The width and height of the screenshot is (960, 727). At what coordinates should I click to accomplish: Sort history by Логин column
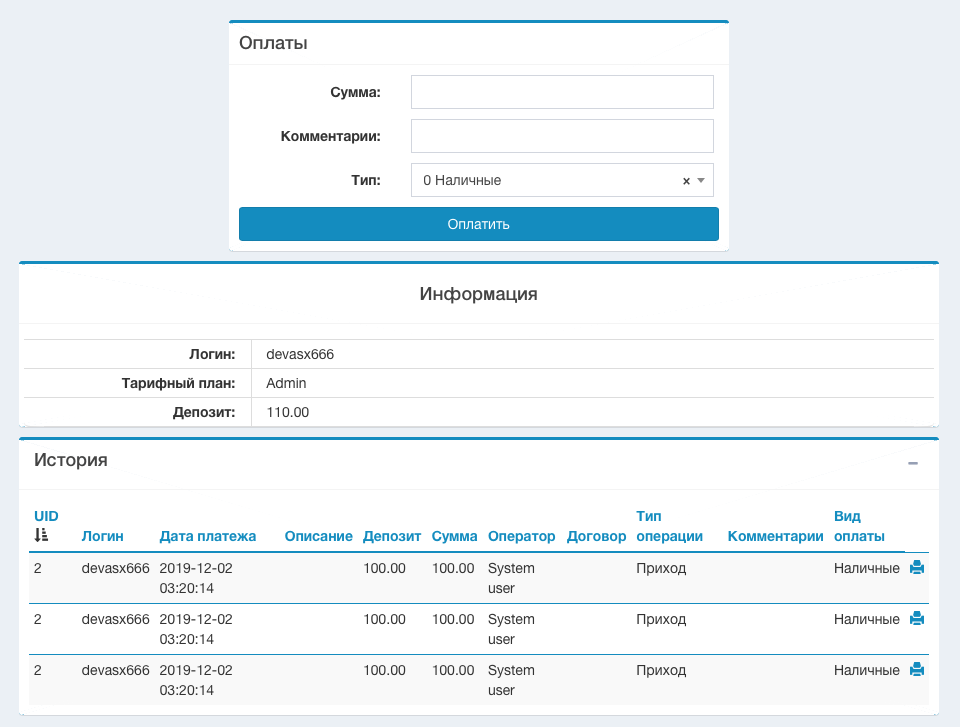point(103,536)
